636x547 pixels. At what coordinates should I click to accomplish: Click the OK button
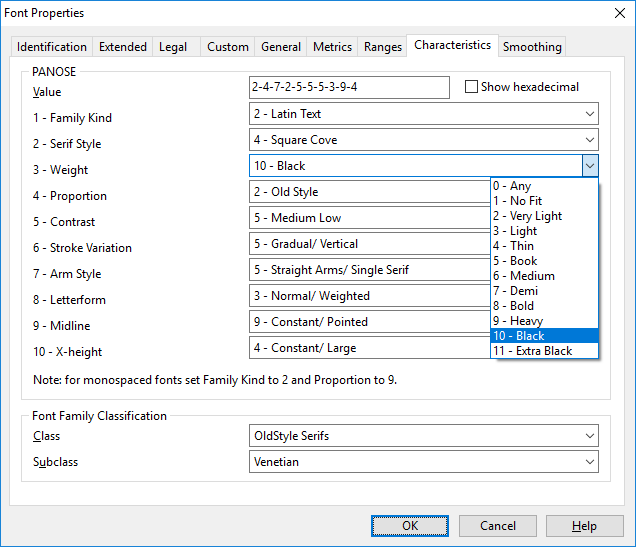[410, 526]
